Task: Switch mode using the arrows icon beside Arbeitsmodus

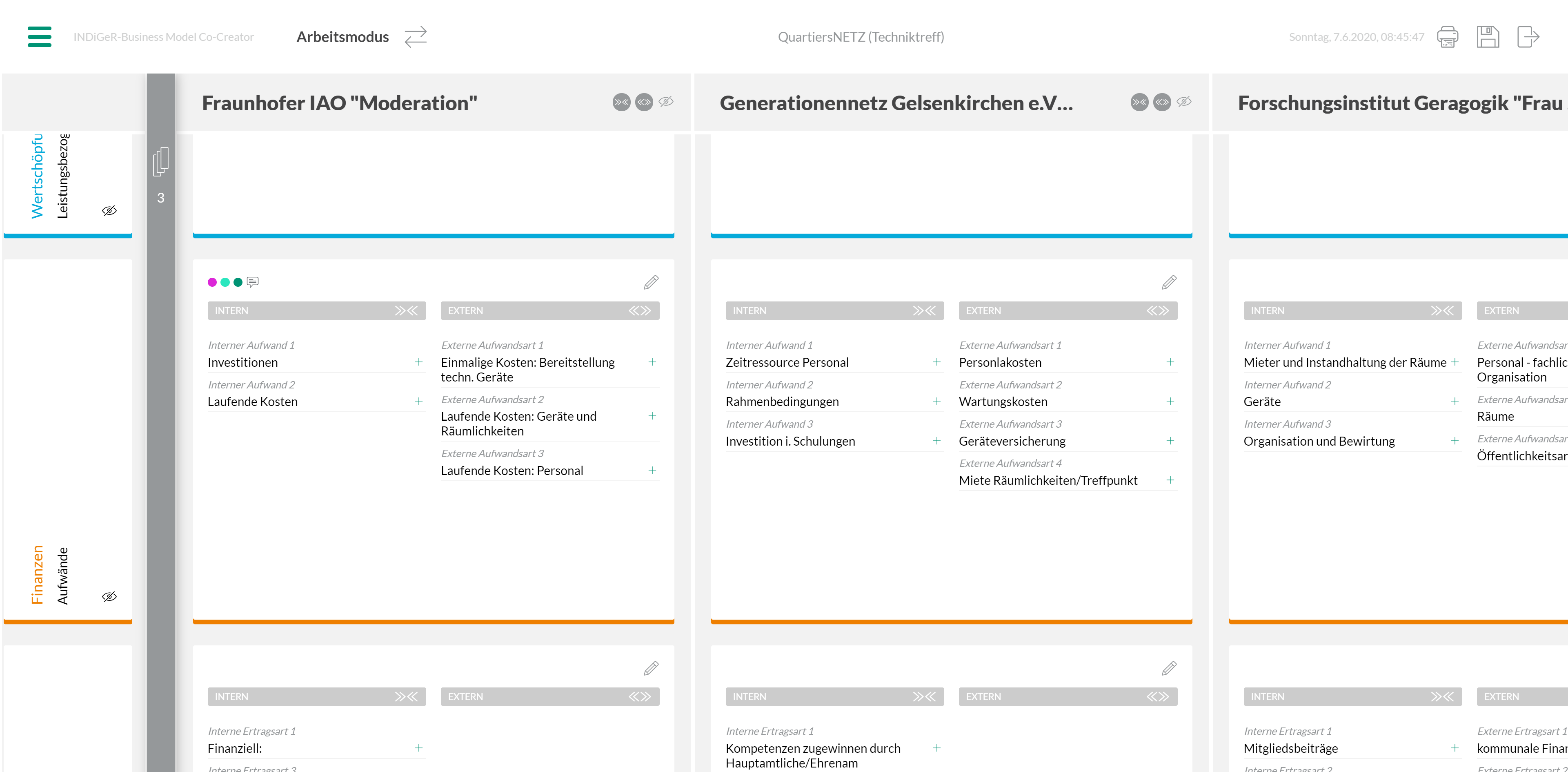Action: click(416, 36)
